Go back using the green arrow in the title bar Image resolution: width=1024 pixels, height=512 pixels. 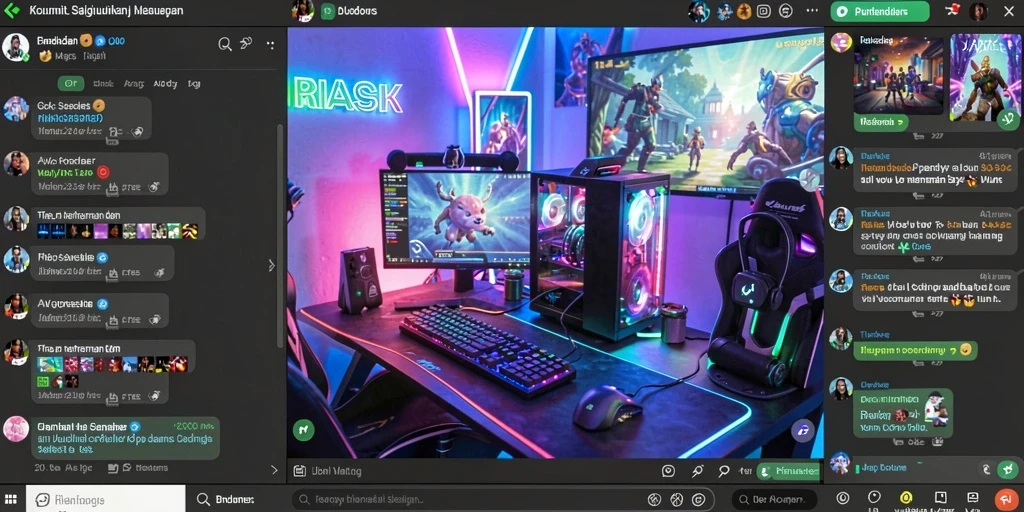click(x=12, y=11)
